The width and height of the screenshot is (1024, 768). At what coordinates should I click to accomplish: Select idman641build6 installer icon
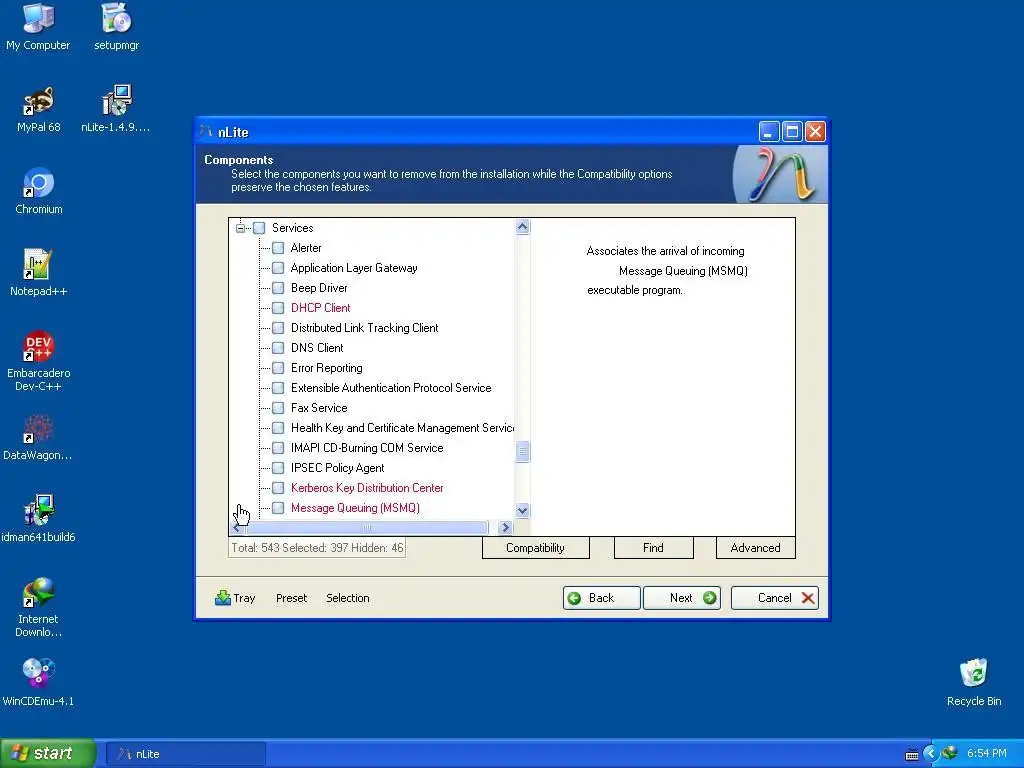click(38, 519)
